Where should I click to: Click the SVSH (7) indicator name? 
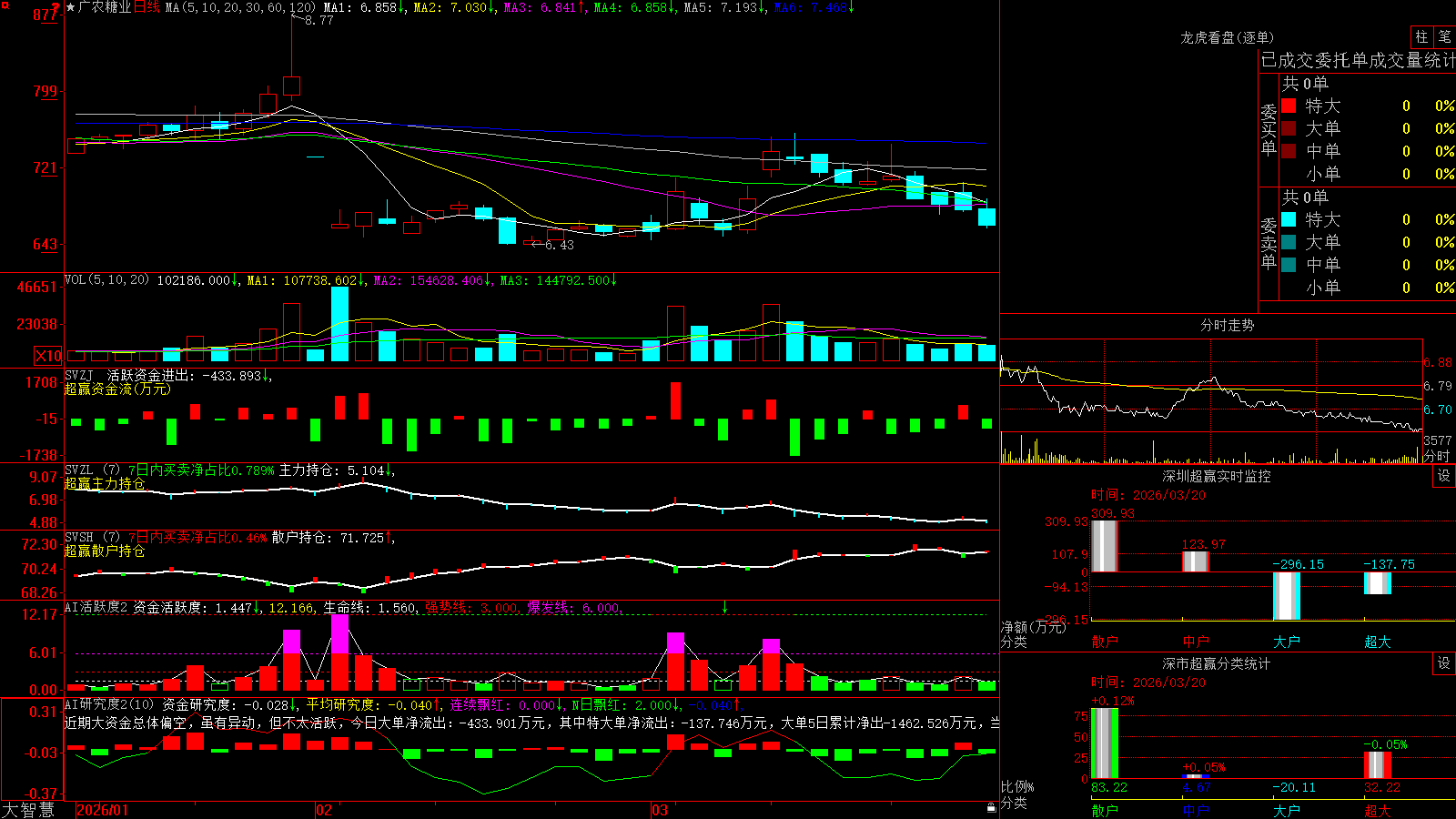tap(92, 538)
